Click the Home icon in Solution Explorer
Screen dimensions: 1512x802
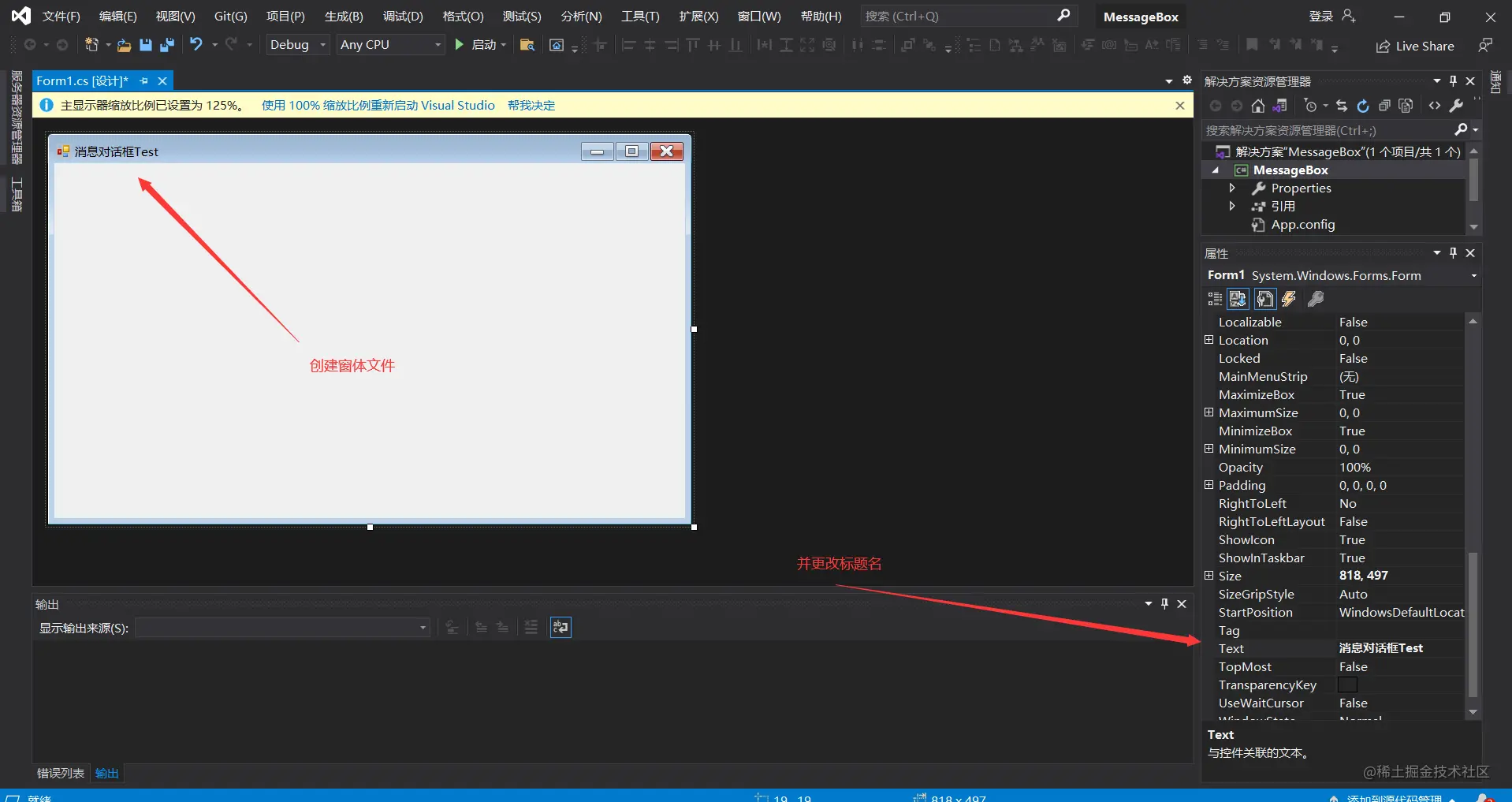1258,106
